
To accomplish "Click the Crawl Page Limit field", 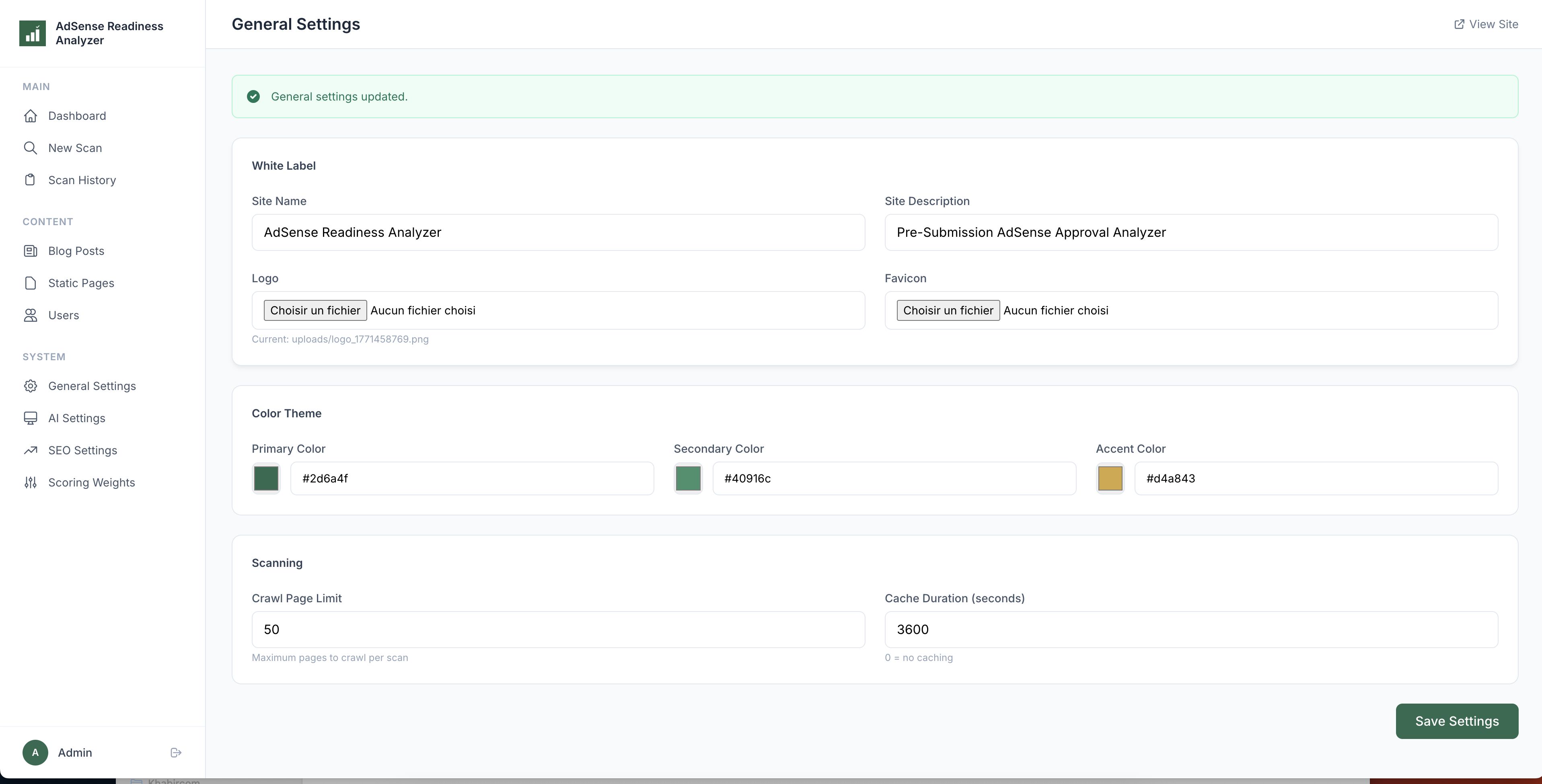I will click(558, 630).
